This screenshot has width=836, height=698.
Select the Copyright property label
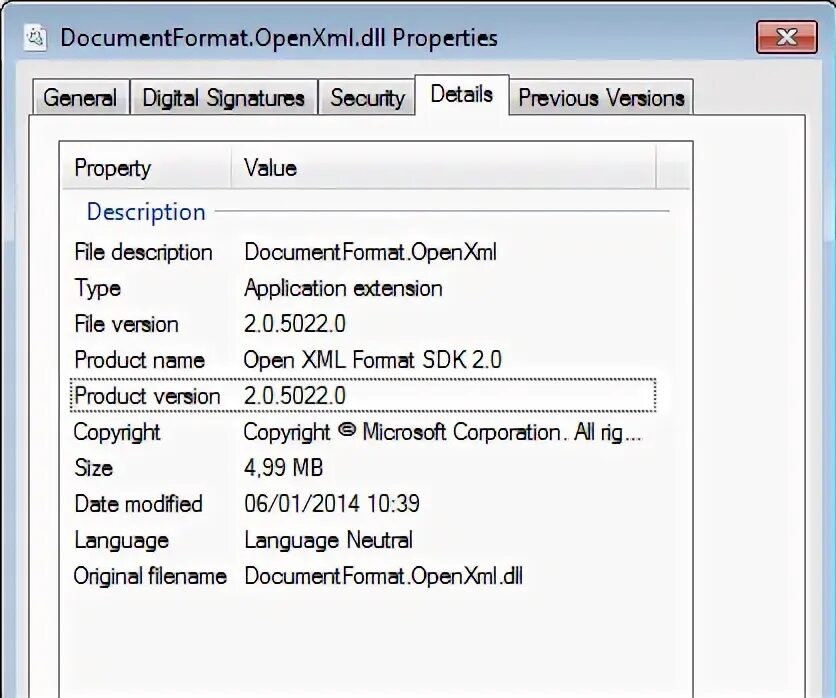(x=117, y=432)
